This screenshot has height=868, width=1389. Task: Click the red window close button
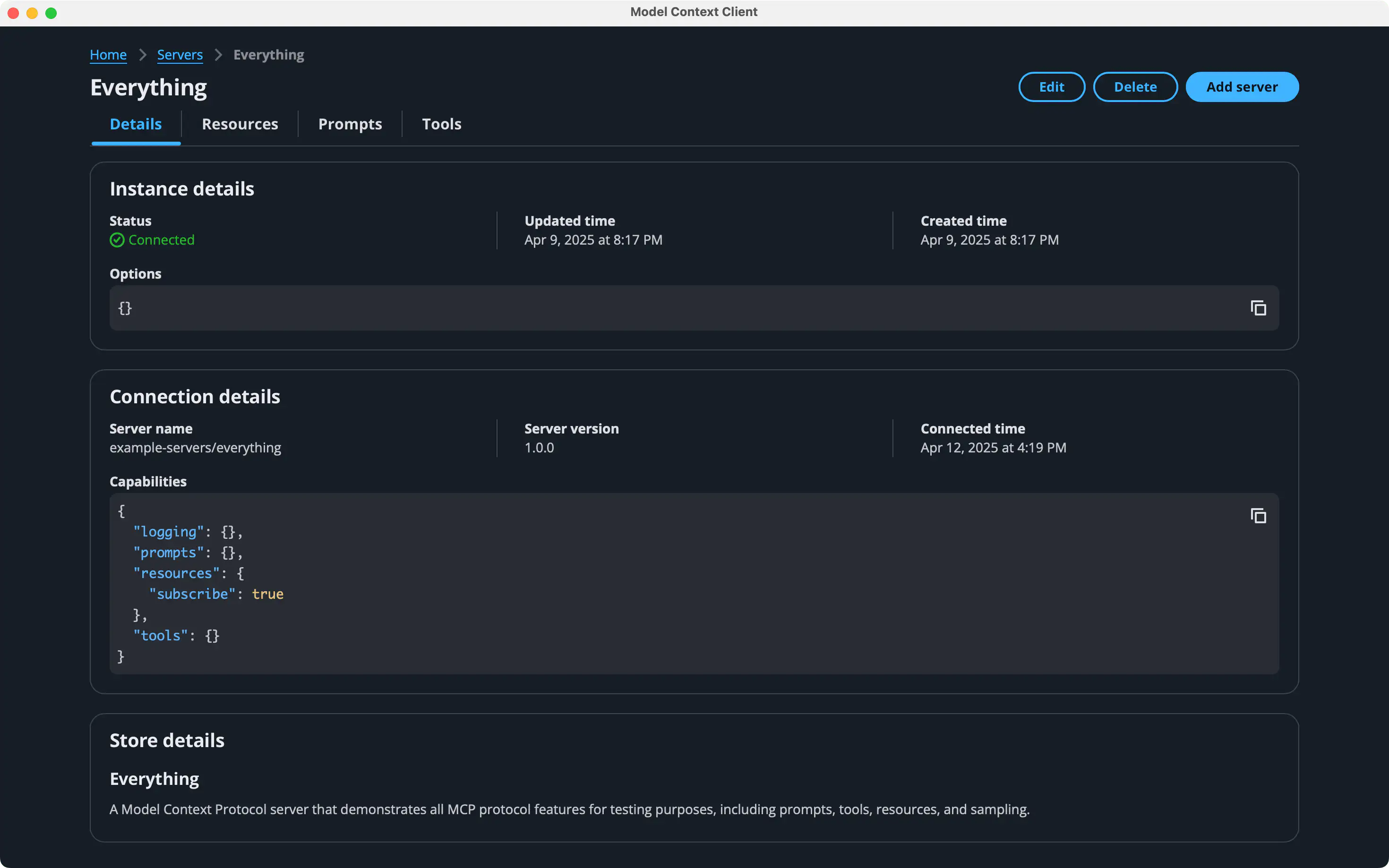point(13,13)
